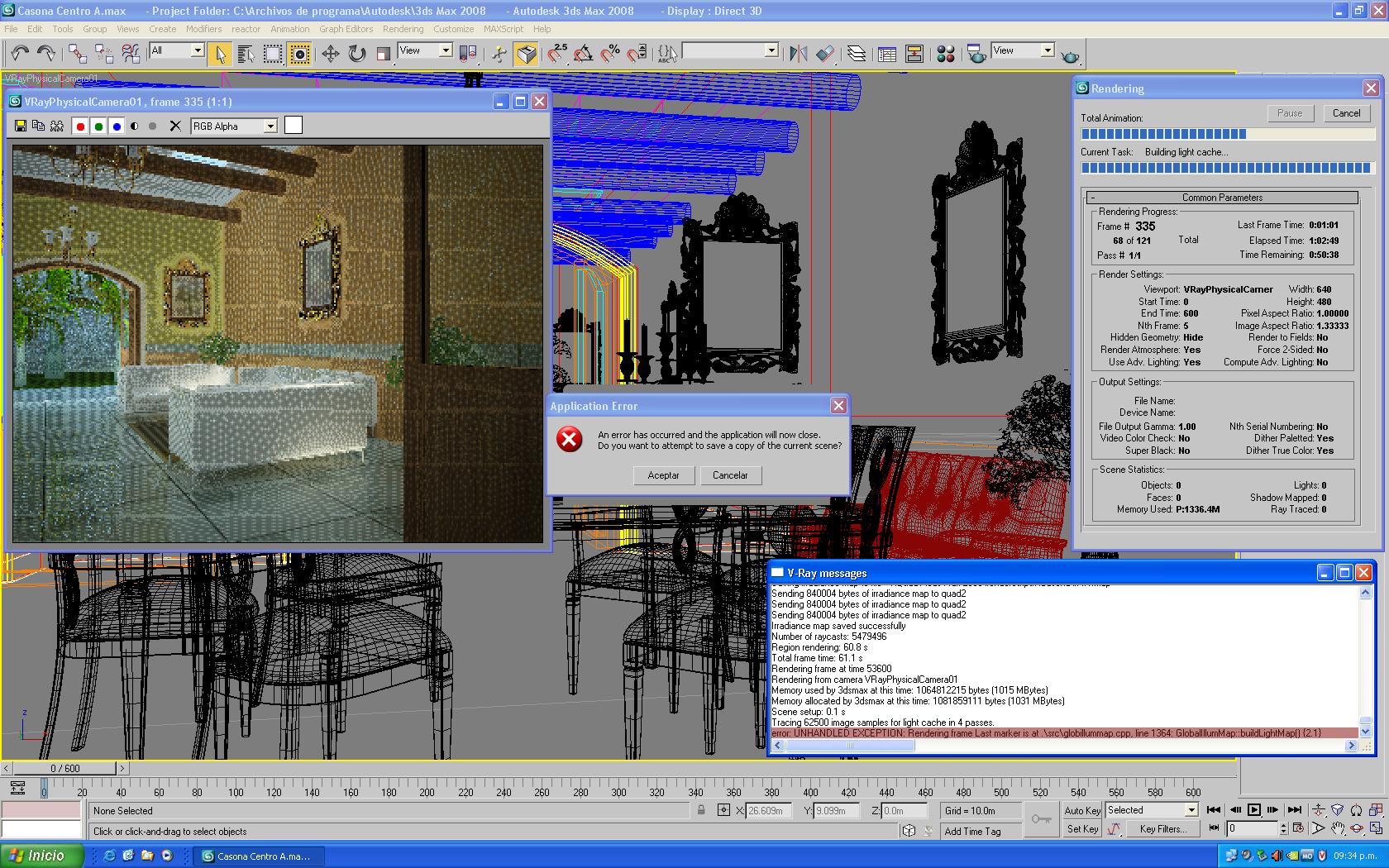Activate the Unlink Selection tool
This screenshot has height=868, width=1389.
click(104, 54)
